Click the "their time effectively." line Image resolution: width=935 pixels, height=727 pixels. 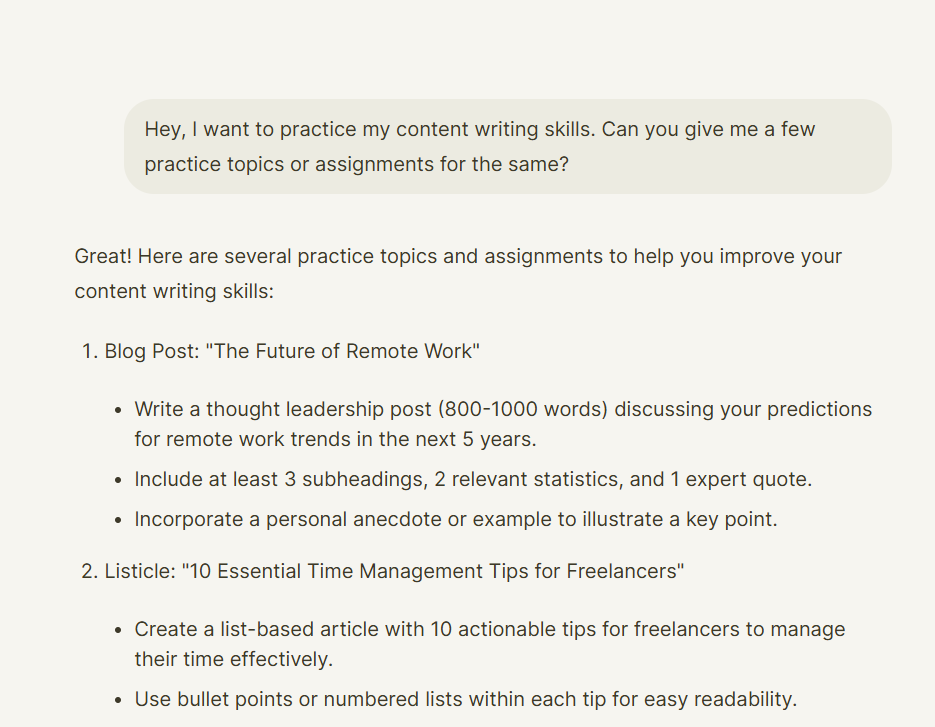(233, 660)
